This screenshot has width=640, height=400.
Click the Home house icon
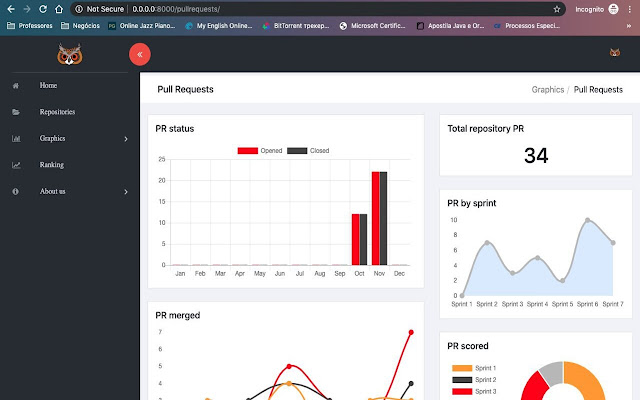[16, 86]
